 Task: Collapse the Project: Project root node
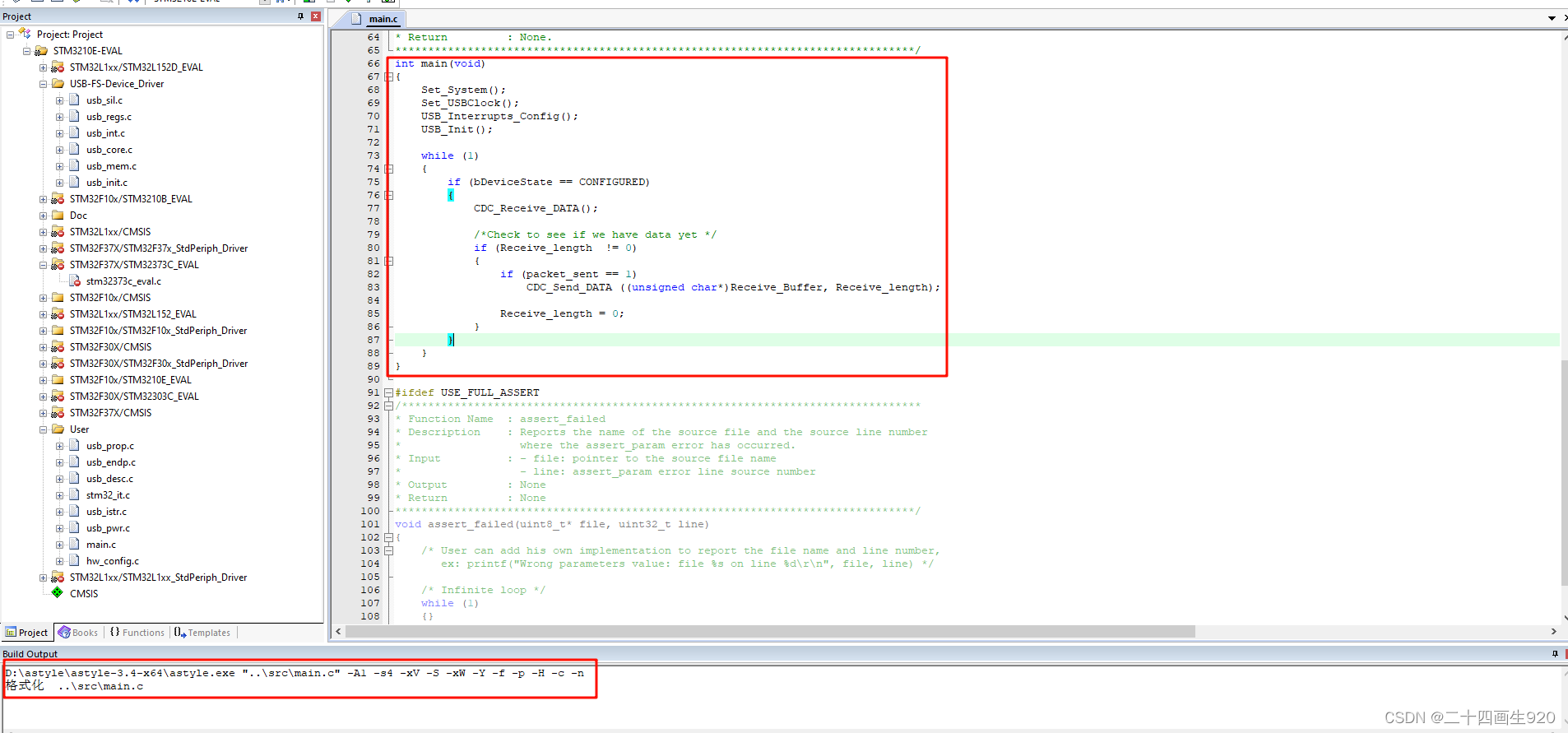point(10,35)
